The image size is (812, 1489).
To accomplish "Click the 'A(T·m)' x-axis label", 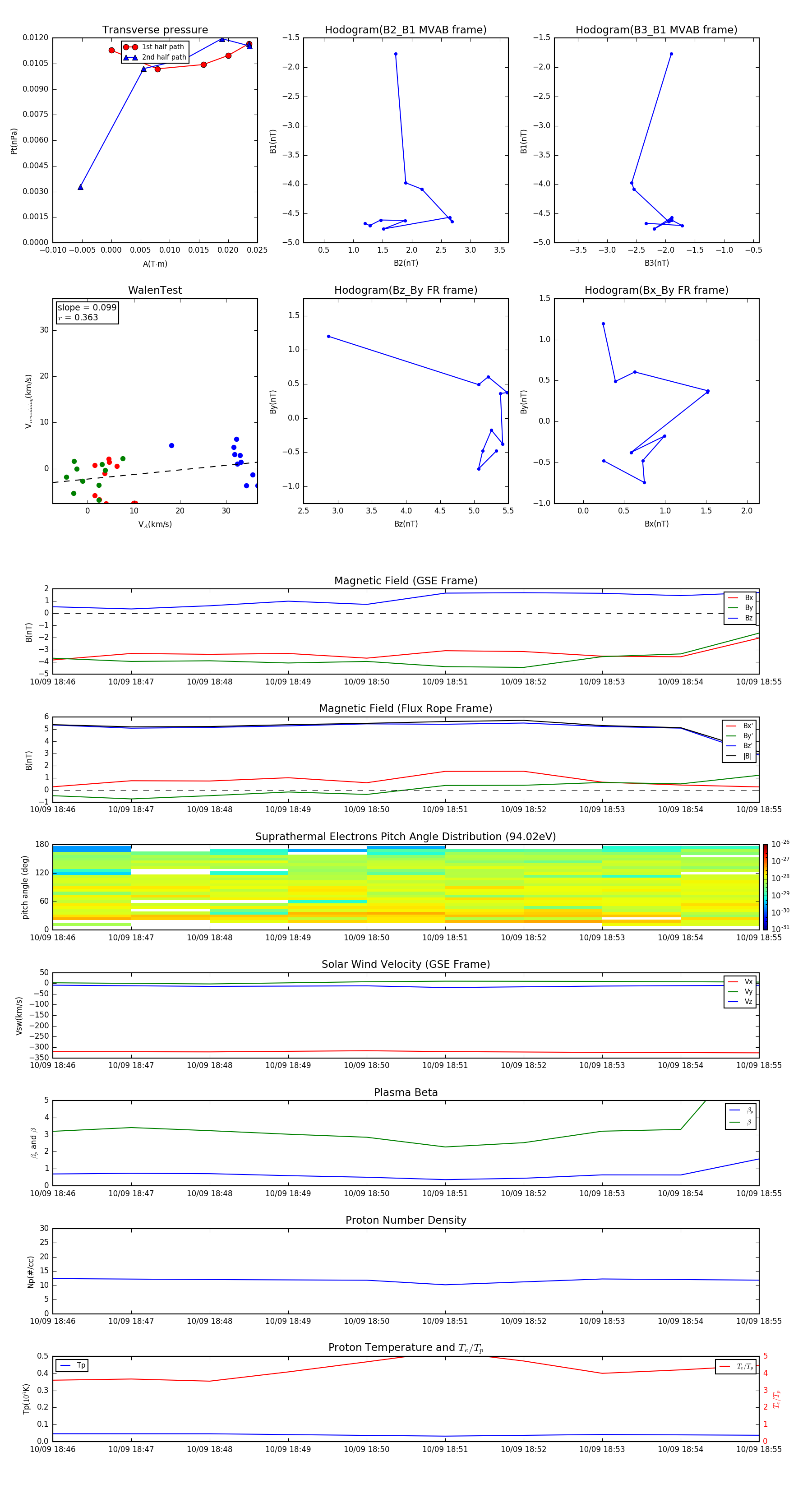I will (x=155, y=264).
